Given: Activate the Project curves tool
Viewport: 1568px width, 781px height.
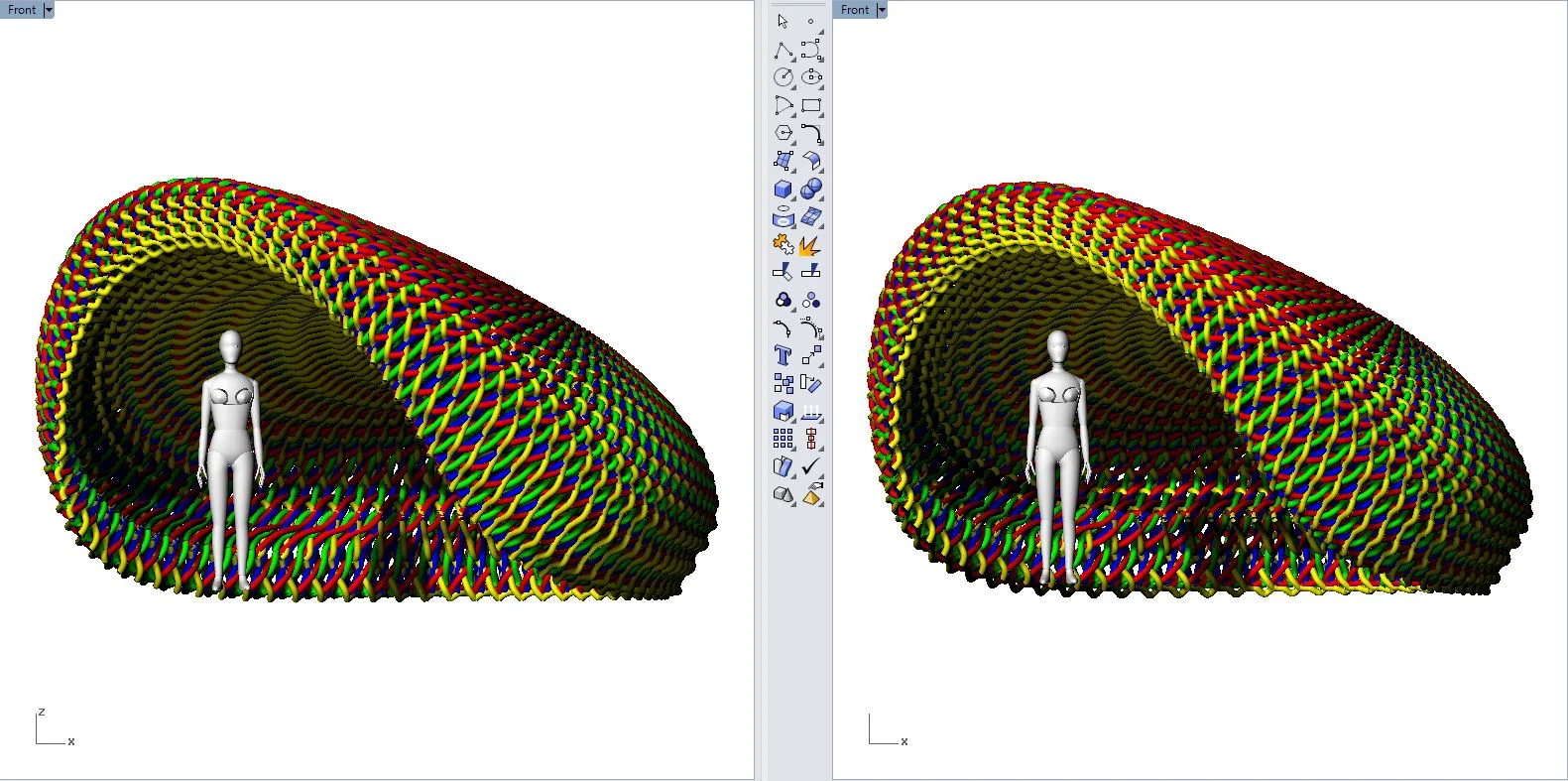Looking at the screenshot, I should pos(811,411).
